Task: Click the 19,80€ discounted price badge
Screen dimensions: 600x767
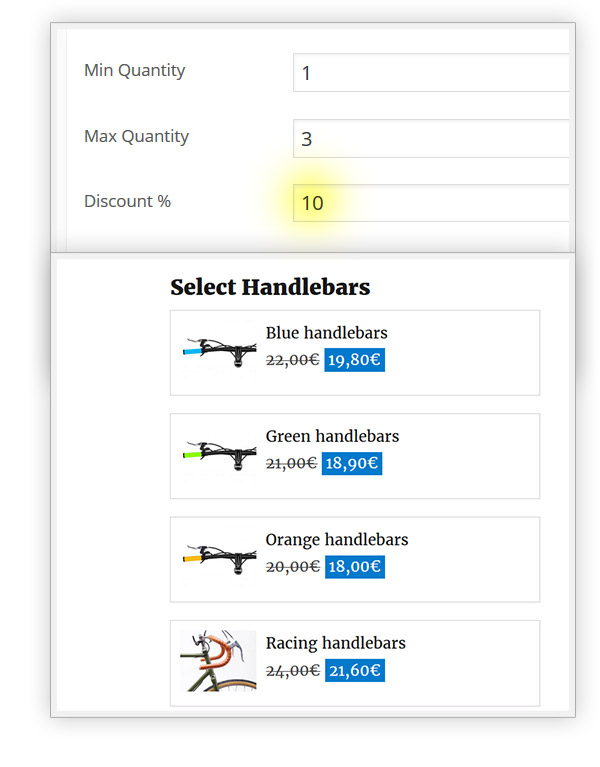Action: 354,360
